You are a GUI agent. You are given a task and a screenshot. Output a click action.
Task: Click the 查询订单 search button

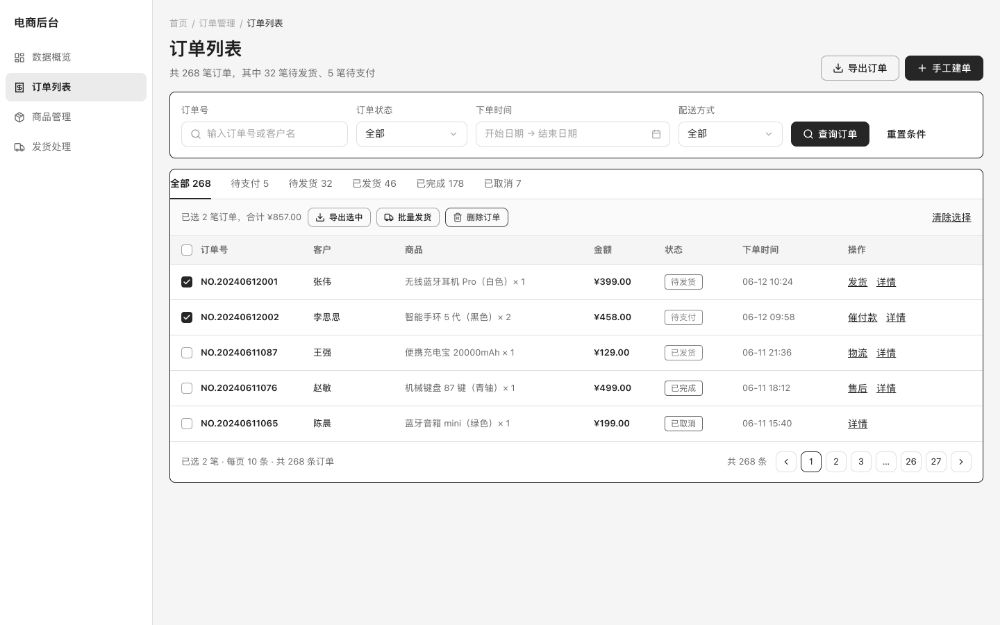click(x=830, y=134)
